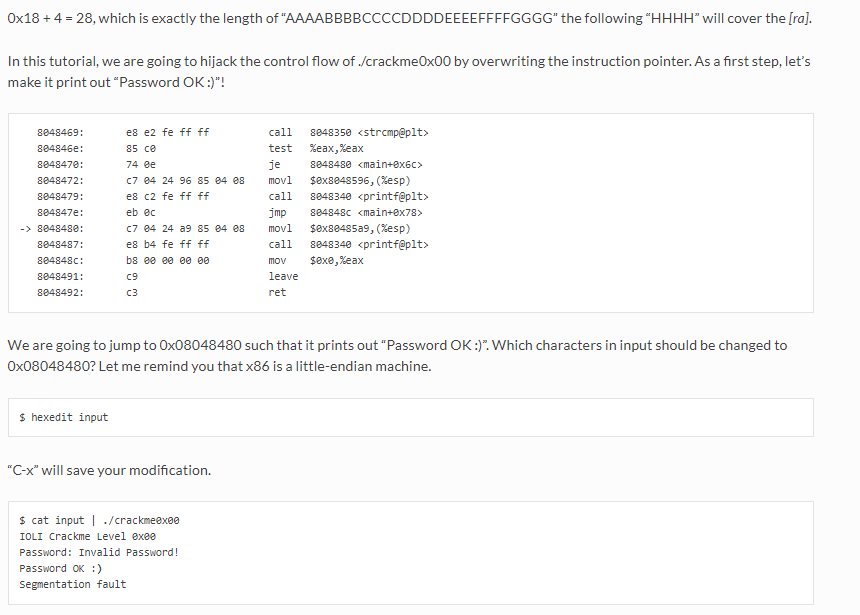Click the "$ hexedit input" command line
This screenshot has height=615, width=860.
click(x=64, y=417)
